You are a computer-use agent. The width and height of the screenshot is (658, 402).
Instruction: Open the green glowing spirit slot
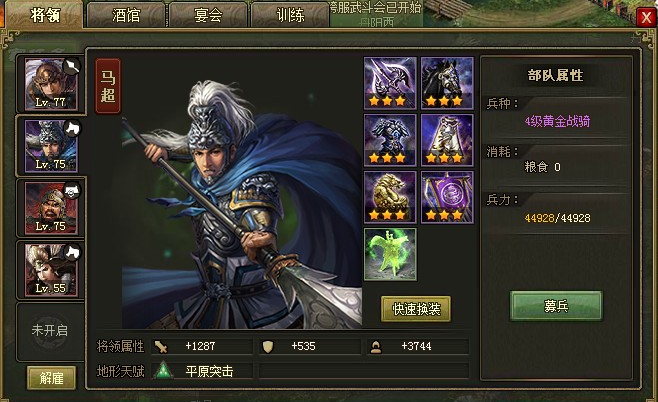tap(390, 254)
